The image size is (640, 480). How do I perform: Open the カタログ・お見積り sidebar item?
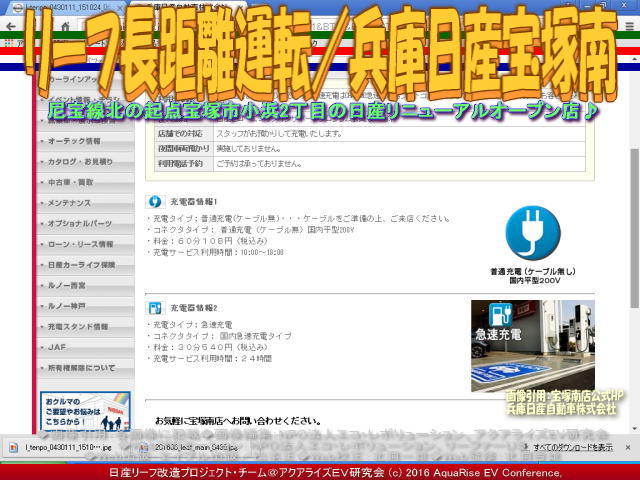tap(85, 162)
